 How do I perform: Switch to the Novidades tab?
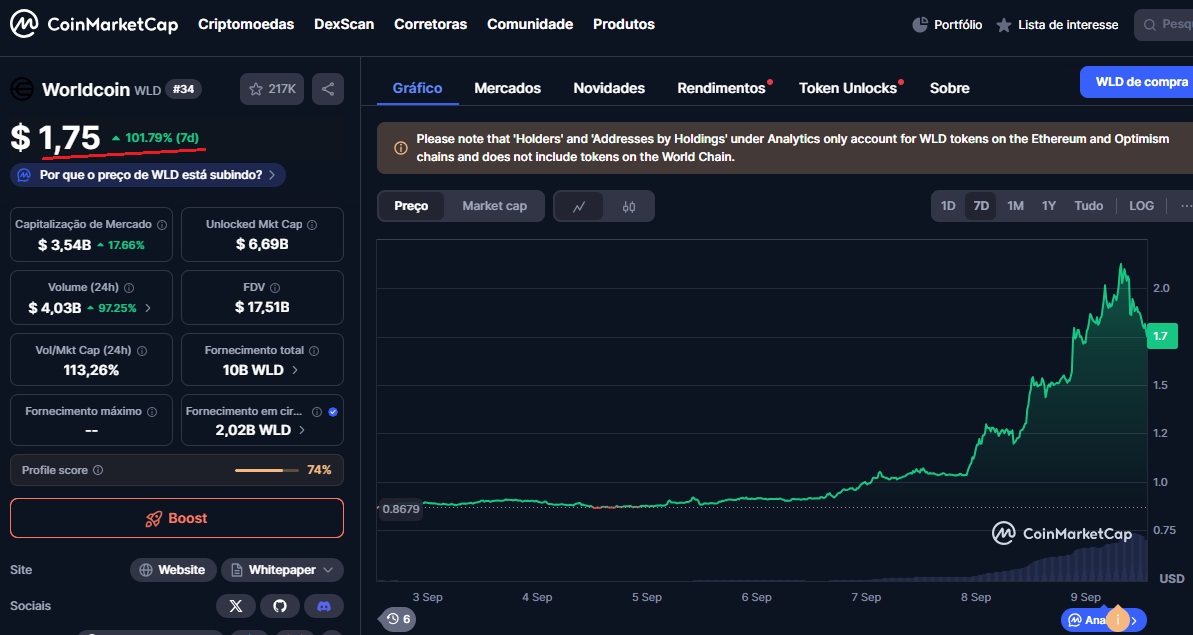[609, 88]
